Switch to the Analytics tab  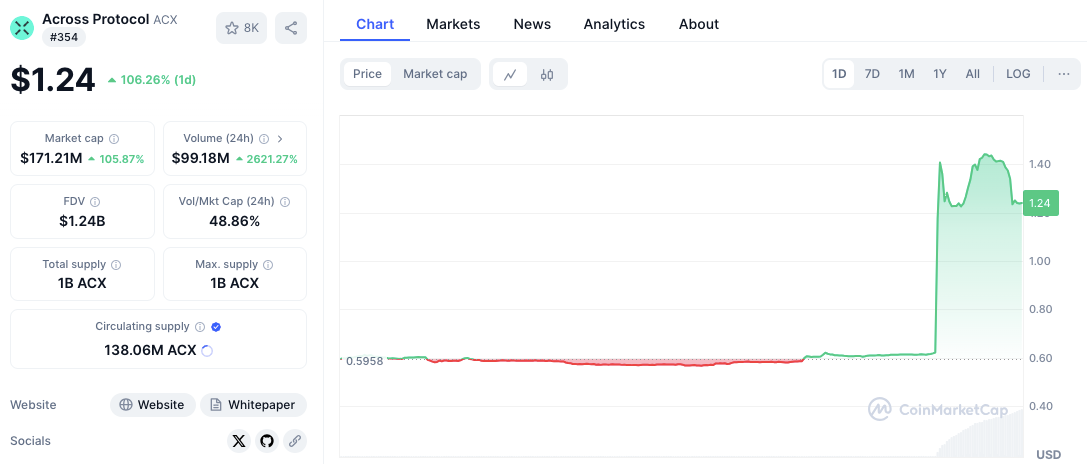[x=614, y=24]
